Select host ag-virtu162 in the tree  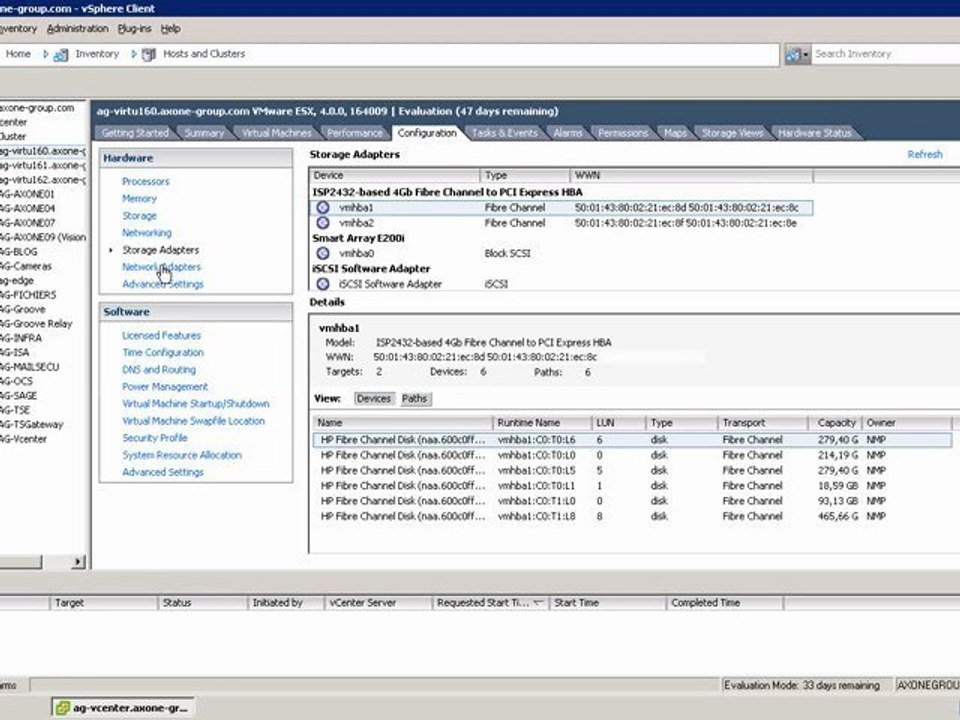click(43, 180)
